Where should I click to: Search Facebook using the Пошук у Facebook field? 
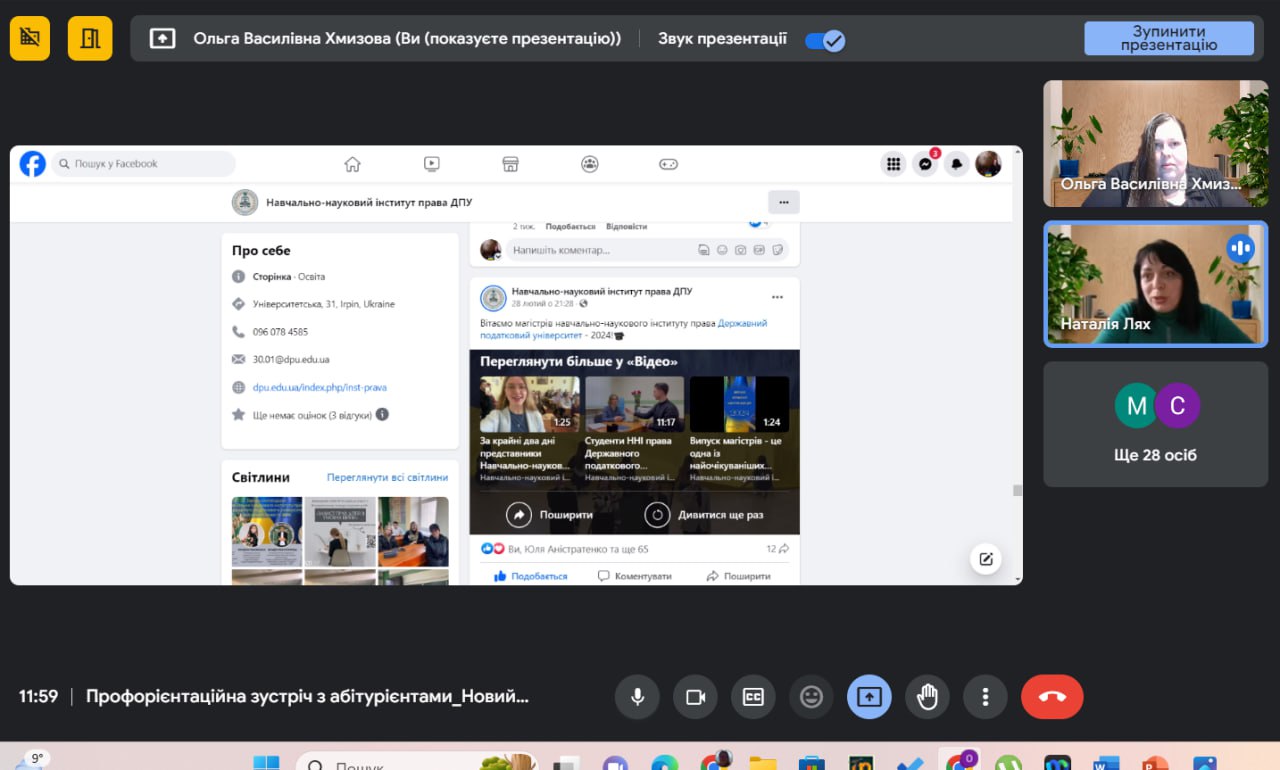coord(143,164)
